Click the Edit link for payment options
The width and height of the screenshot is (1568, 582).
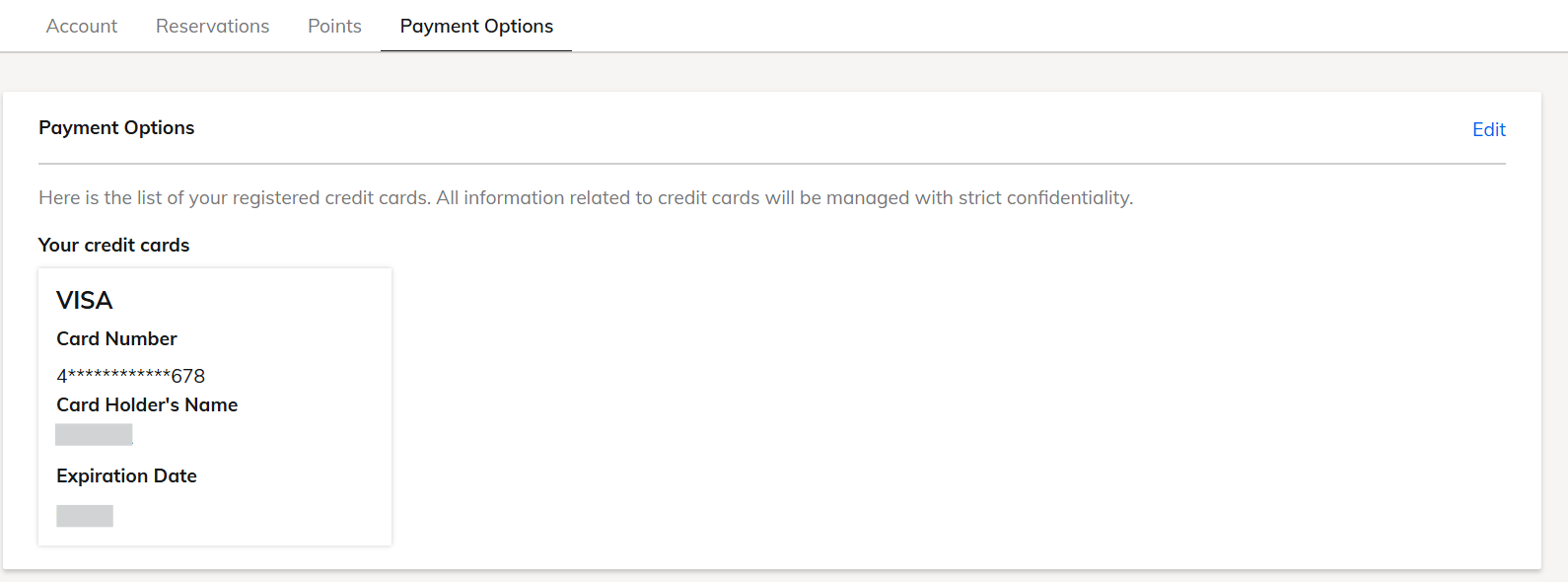1488,129
